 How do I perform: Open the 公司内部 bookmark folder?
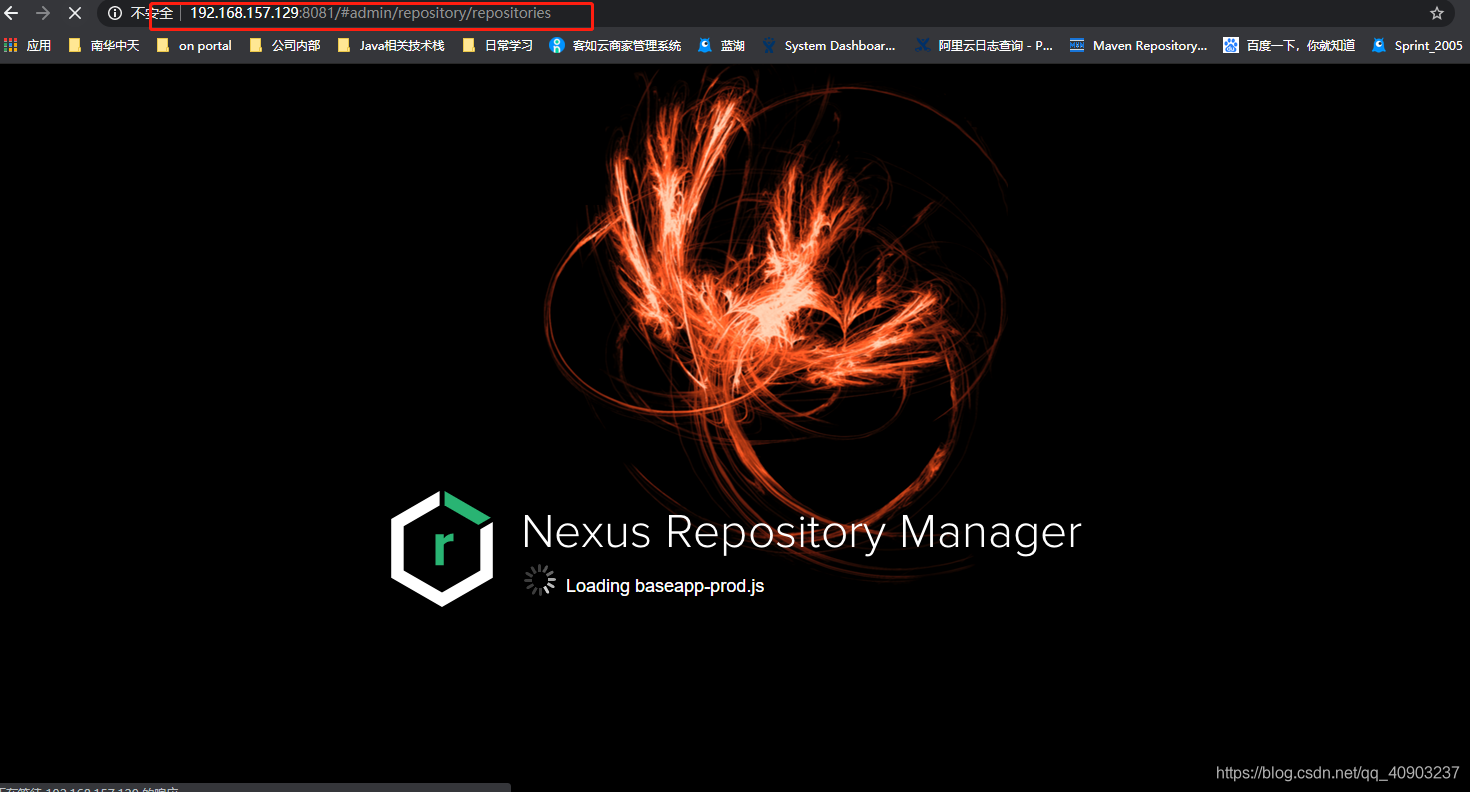tap(285, 45)
